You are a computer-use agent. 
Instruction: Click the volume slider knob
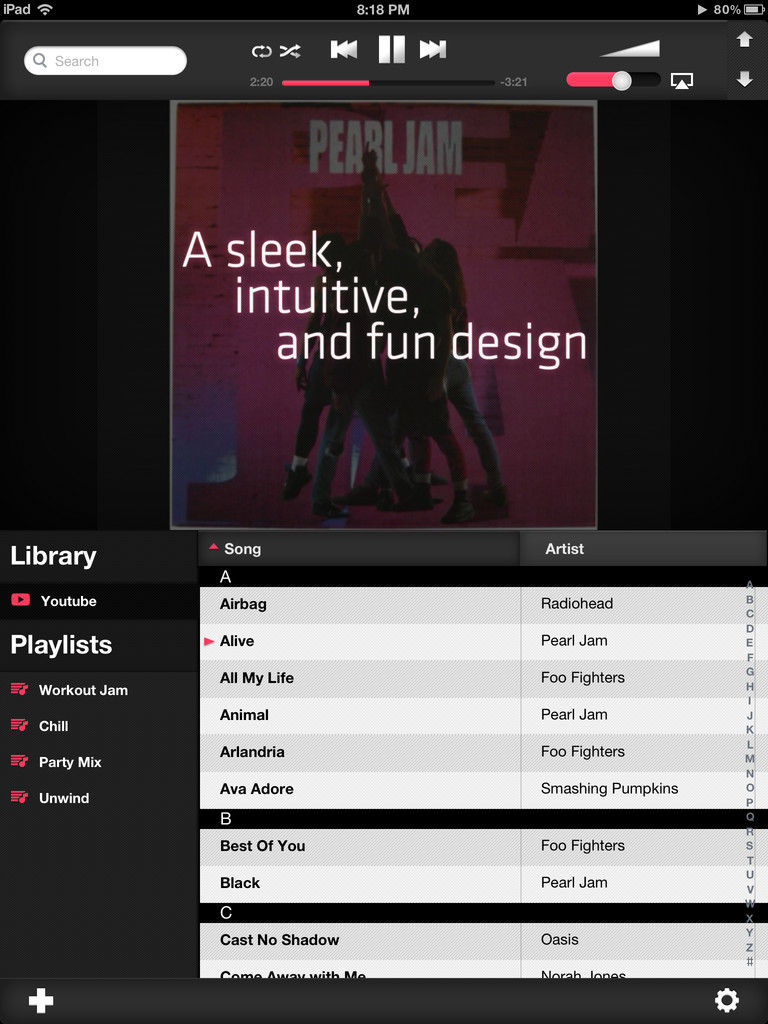(x=622, y=80)
